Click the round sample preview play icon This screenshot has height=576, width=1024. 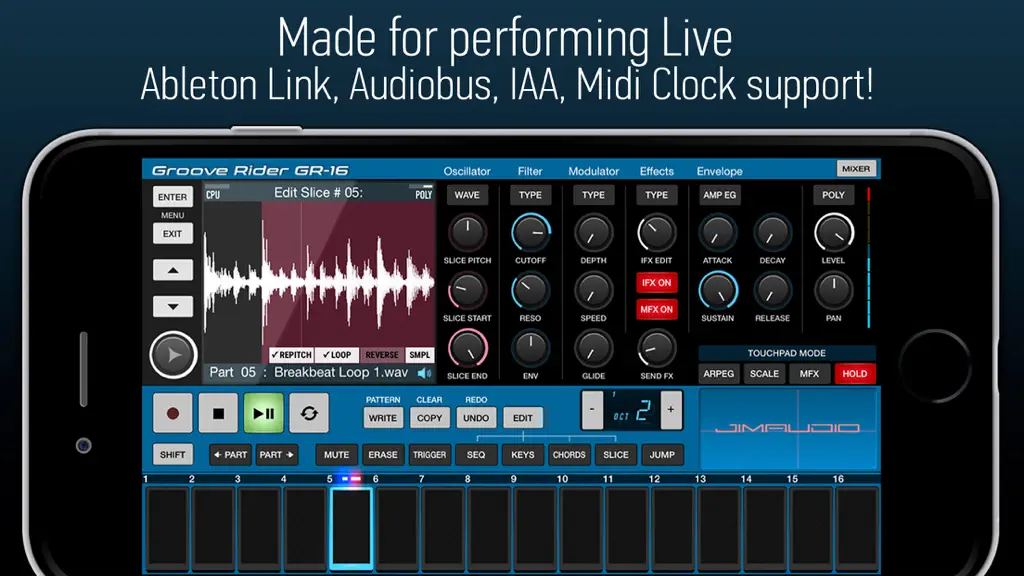tap(173, 355)
